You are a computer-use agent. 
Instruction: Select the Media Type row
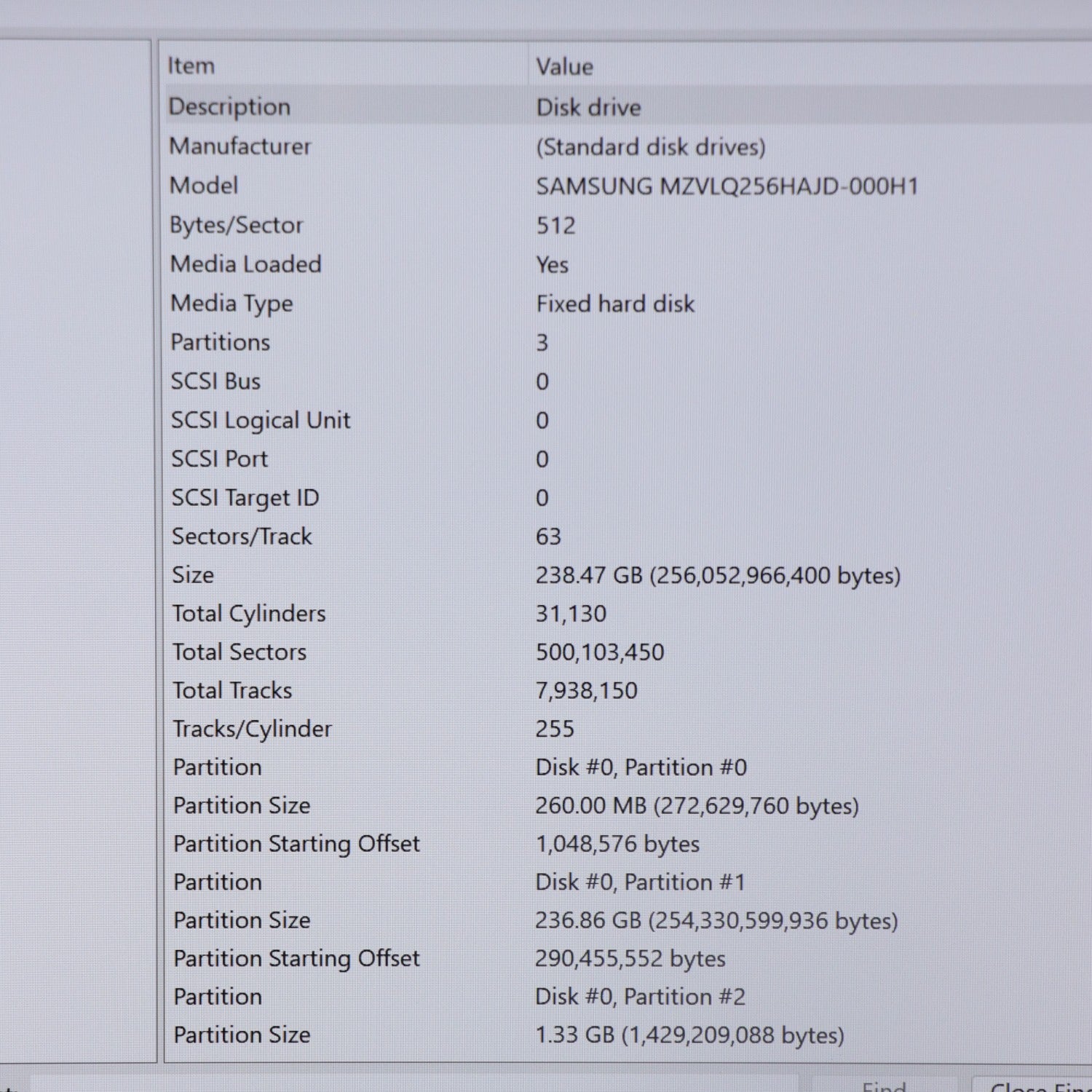(x=232, y=304)
